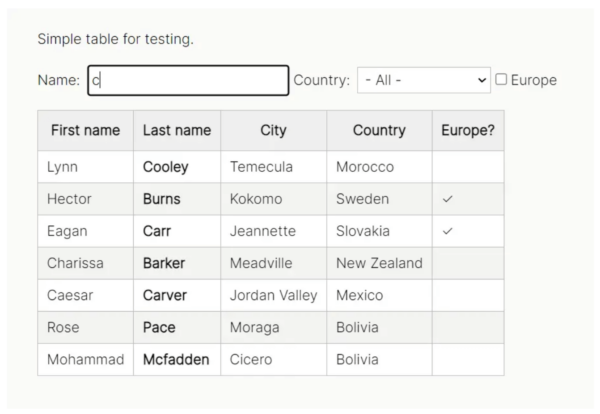The width and height of the screenshot is (600, 414).
Task: Click the Jordan Valley city cell
Action: (x=273, y=295)
